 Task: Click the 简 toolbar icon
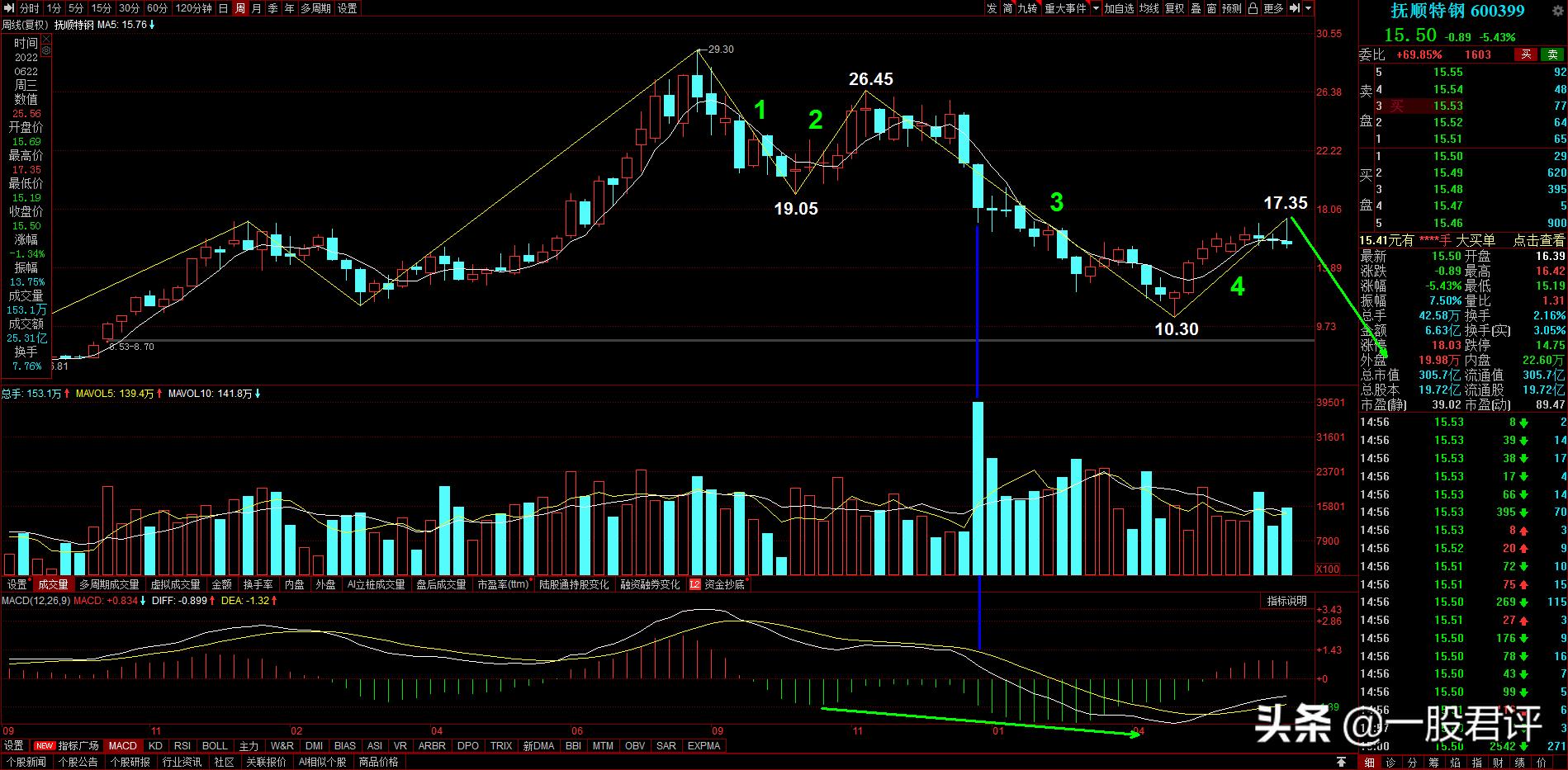coord(1007,8)
